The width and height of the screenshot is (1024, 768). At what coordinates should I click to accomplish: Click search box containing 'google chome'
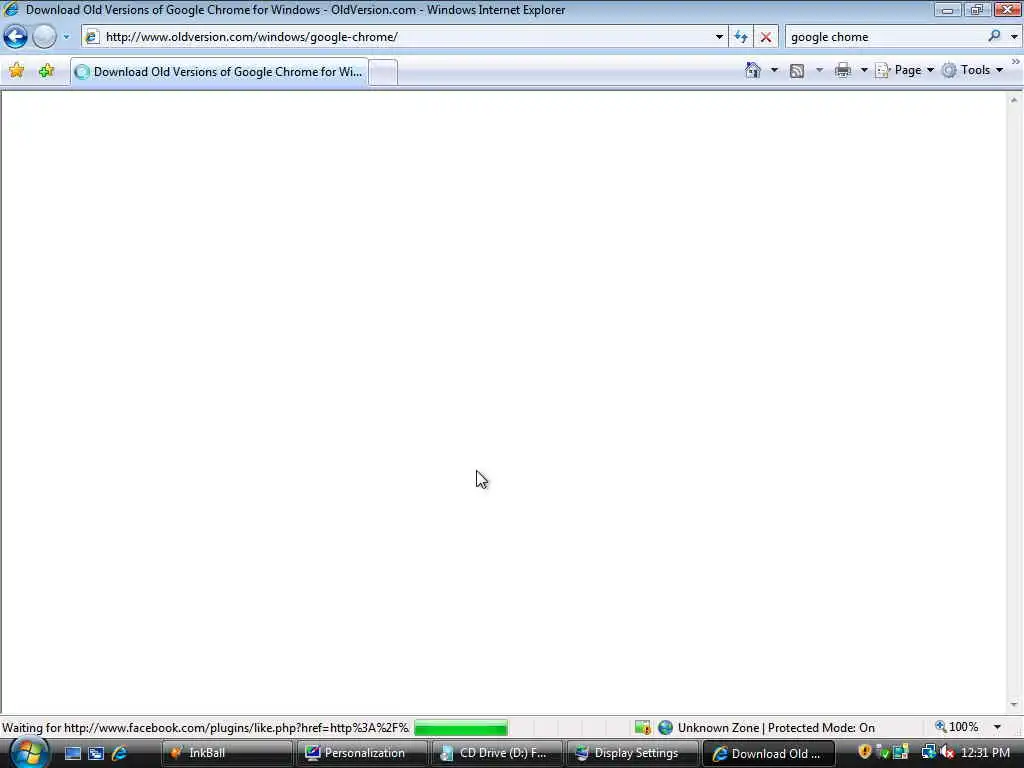(885, 37)
